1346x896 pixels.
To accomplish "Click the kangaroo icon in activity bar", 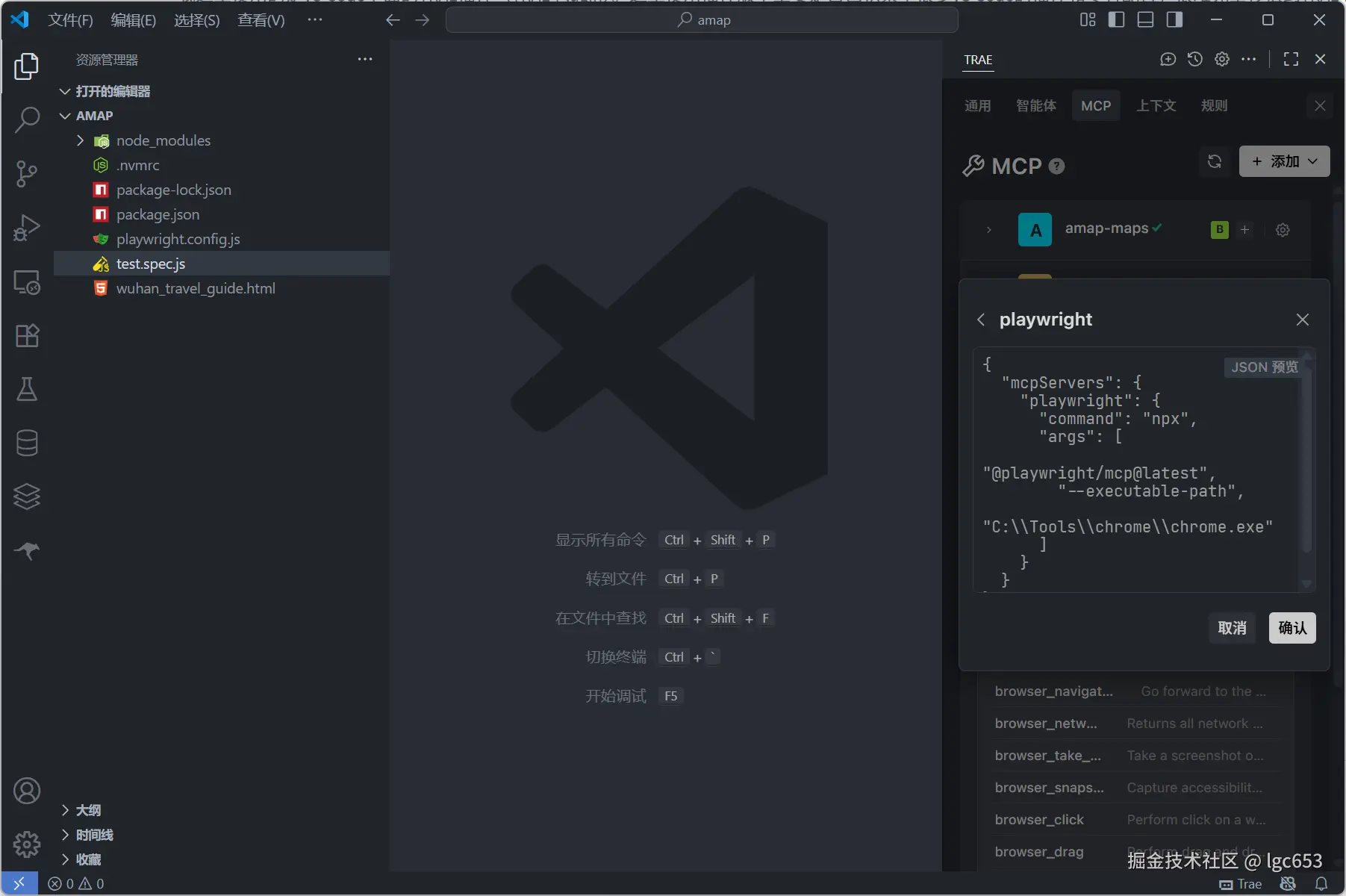I will 27,551.
